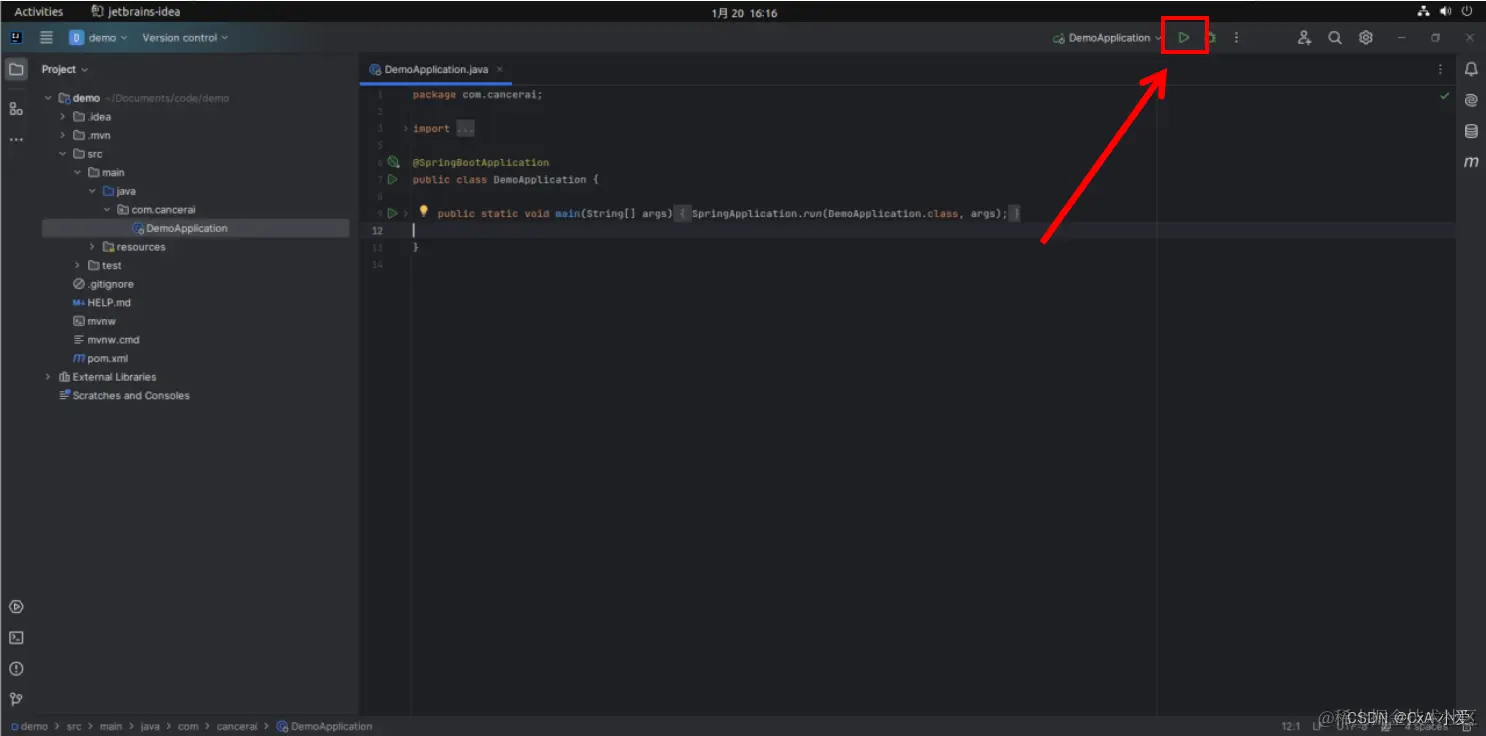The image size is (1486, 736).
Task: Click the Spring bean gutter icon on line 6
Action: (x=393, y=162)
